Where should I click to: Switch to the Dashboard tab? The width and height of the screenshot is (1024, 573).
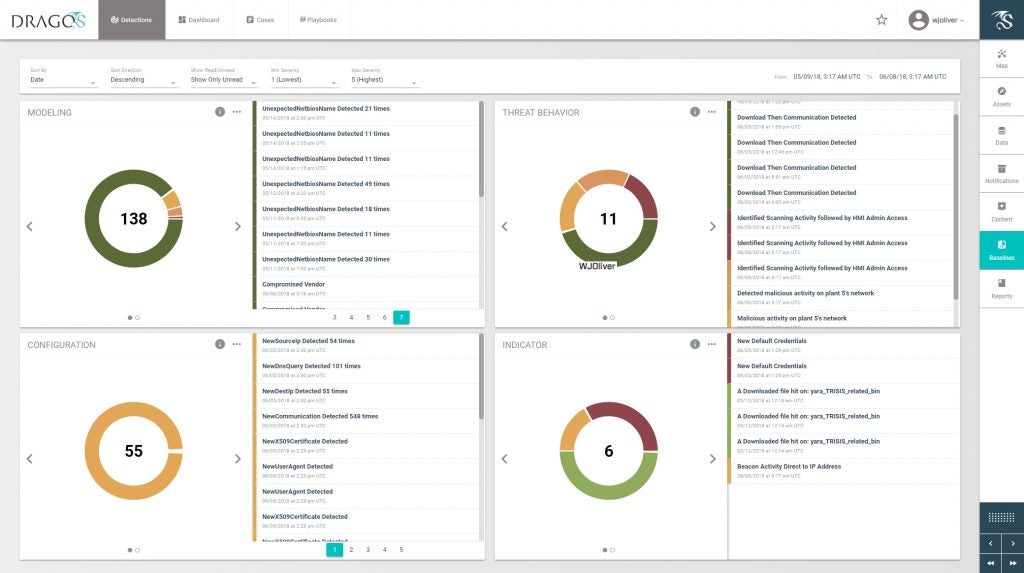tap(199, 20)
